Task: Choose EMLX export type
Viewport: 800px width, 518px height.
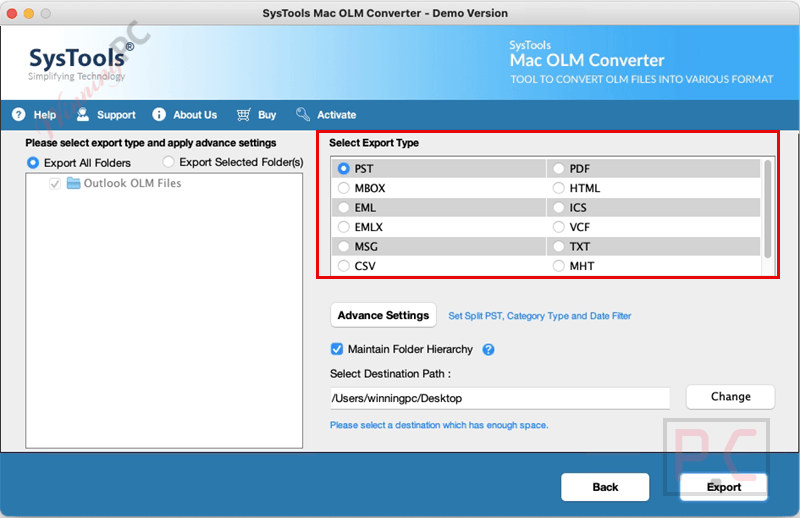Action: pyautogui.click(x=343, y=227)
